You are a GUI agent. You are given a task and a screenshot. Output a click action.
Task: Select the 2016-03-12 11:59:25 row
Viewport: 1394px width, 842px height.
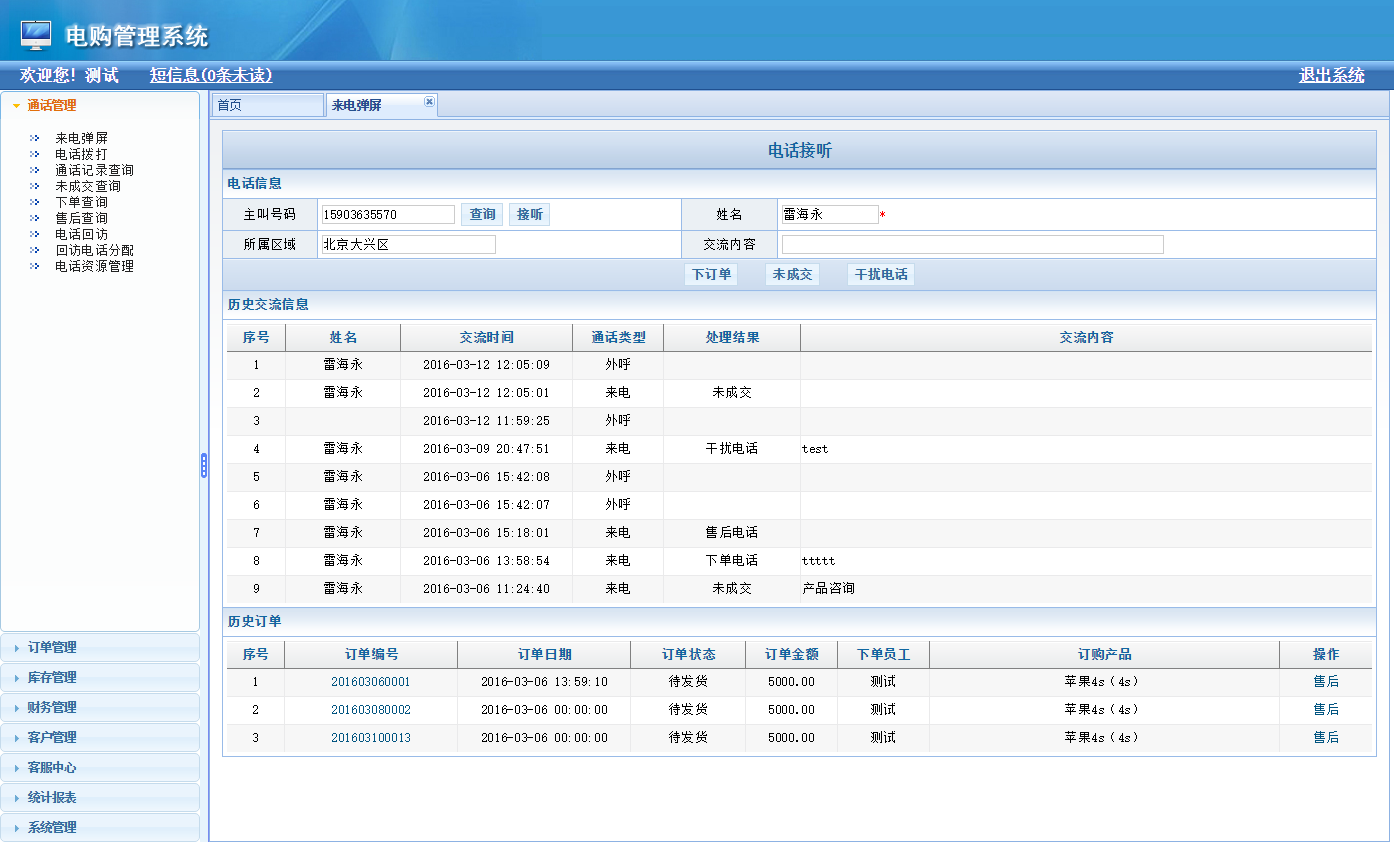coord(799,421)
